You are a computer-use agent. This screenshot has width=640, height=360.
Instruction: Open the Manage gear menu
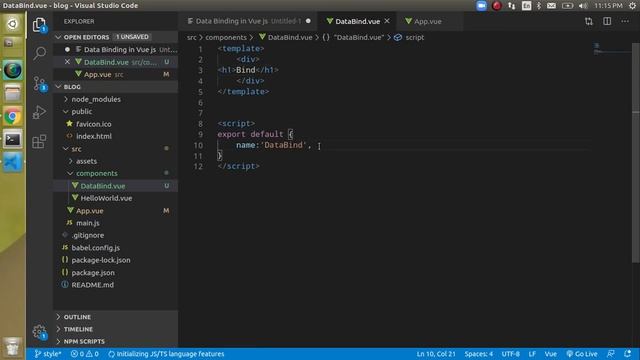[x=39, y=332]
